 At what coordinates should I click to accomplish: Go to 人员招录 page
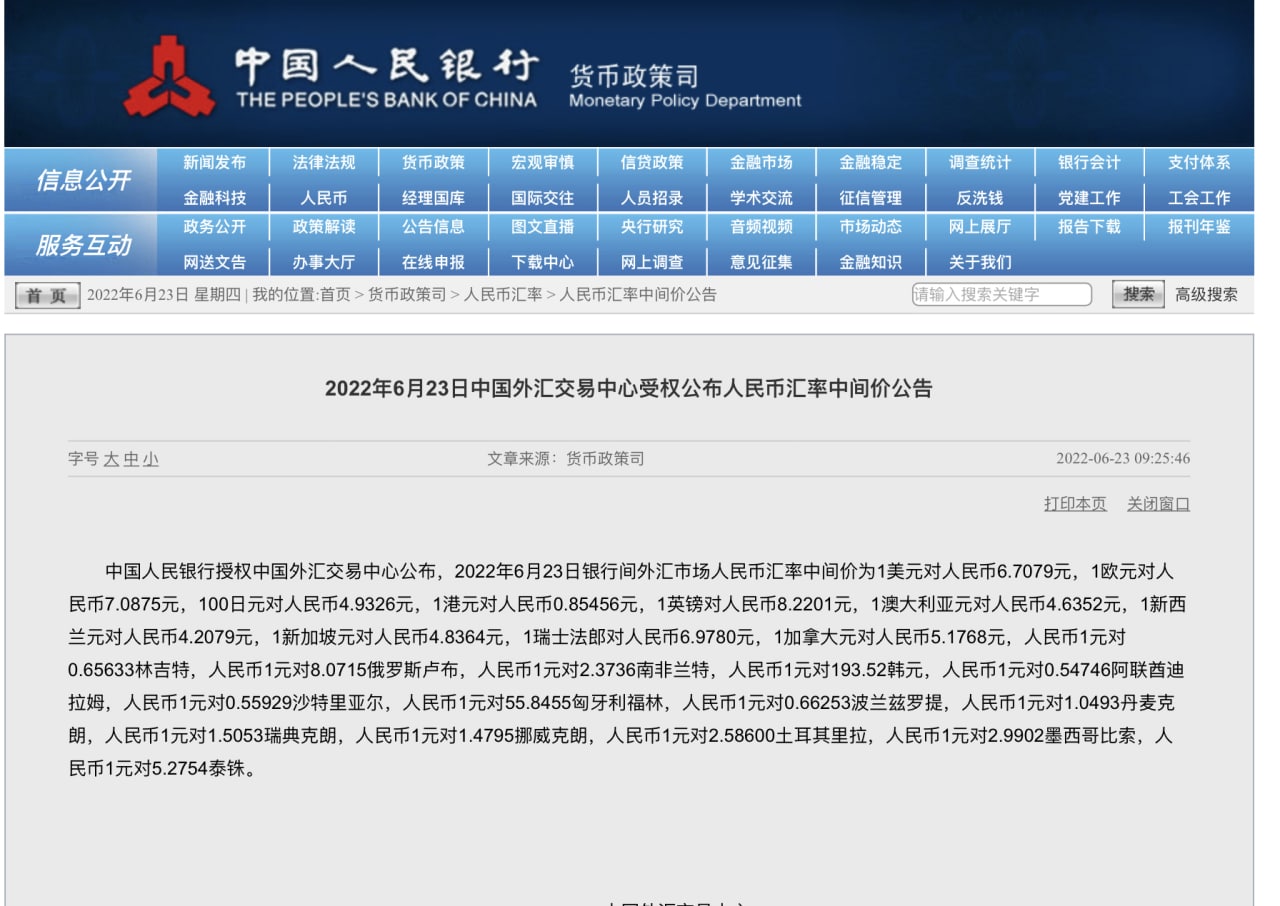click(x=652, y=198)
